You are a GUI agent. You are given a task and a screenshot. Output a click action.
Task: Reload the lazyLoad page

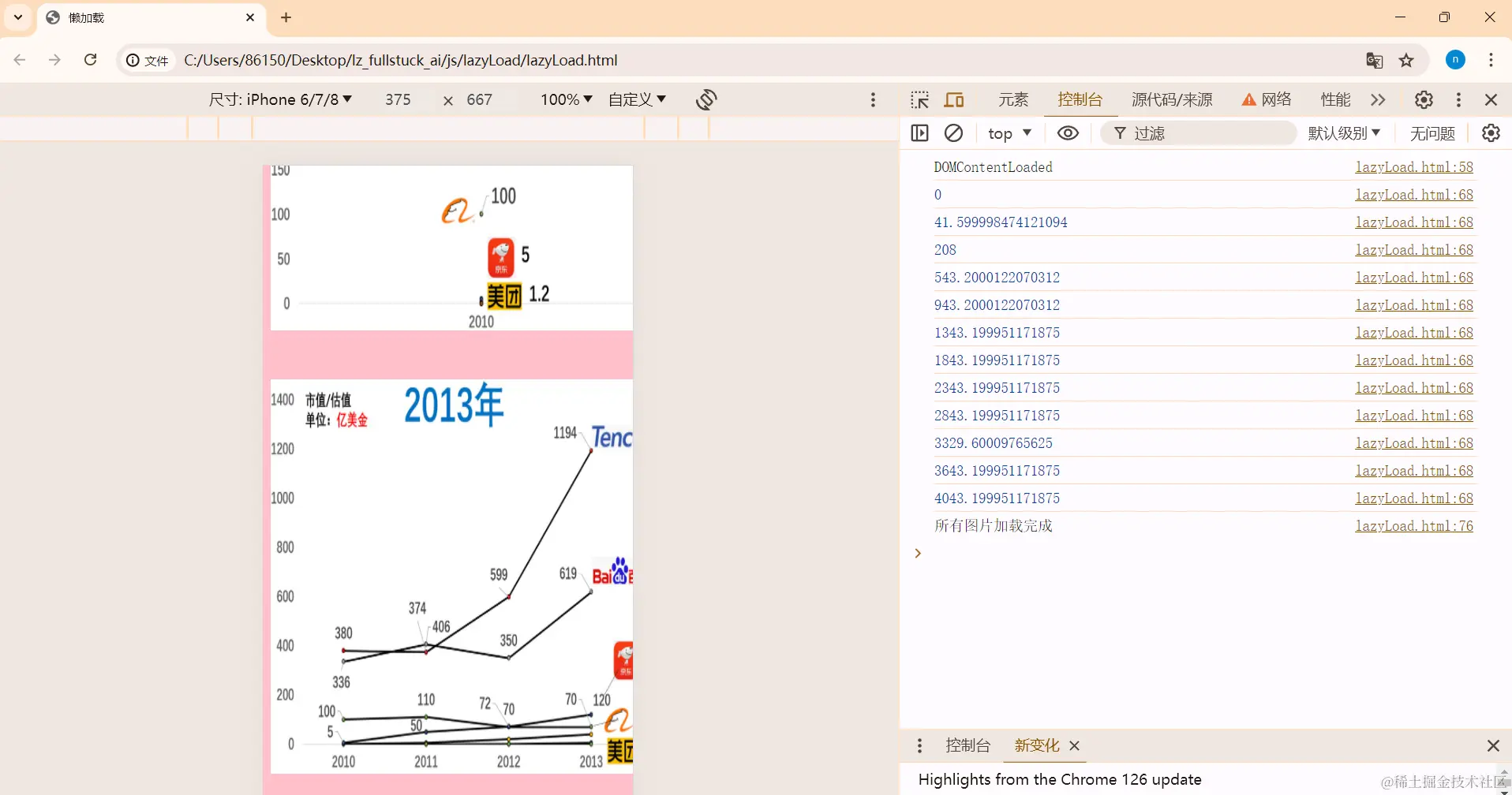coord(91,60)
